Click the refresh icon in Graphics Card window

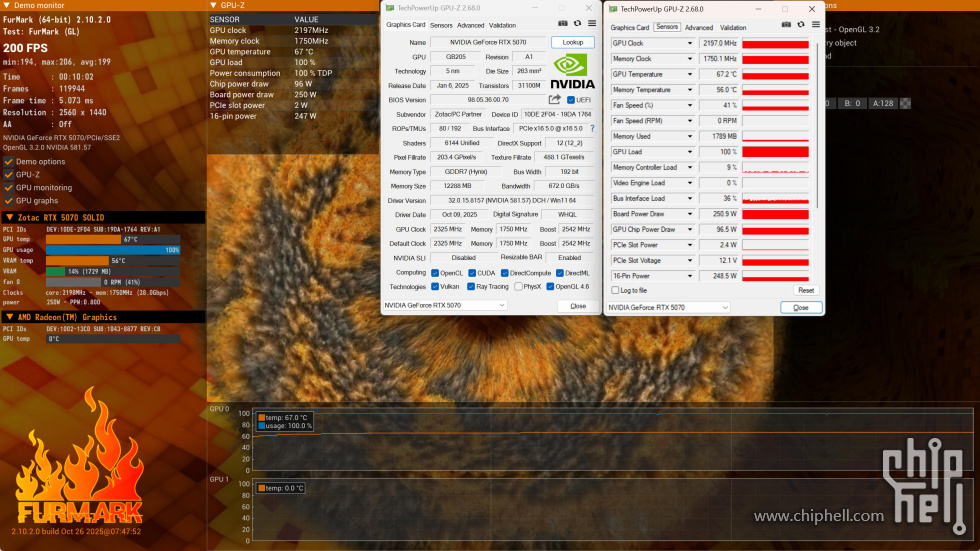(577, 24)
